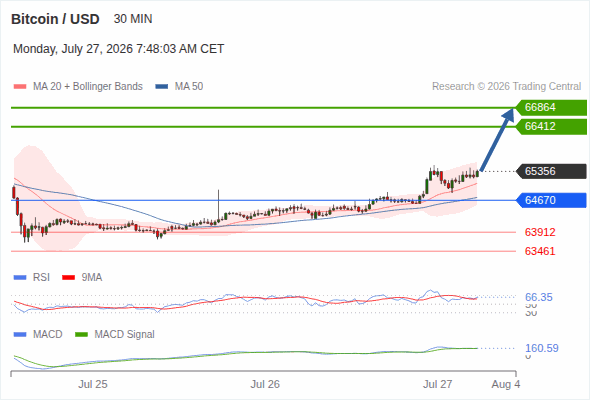Screen dimensions: 590x400
Task: Click the MA 20 + Bollinger Bands legend text
Action: click(88, 87)
